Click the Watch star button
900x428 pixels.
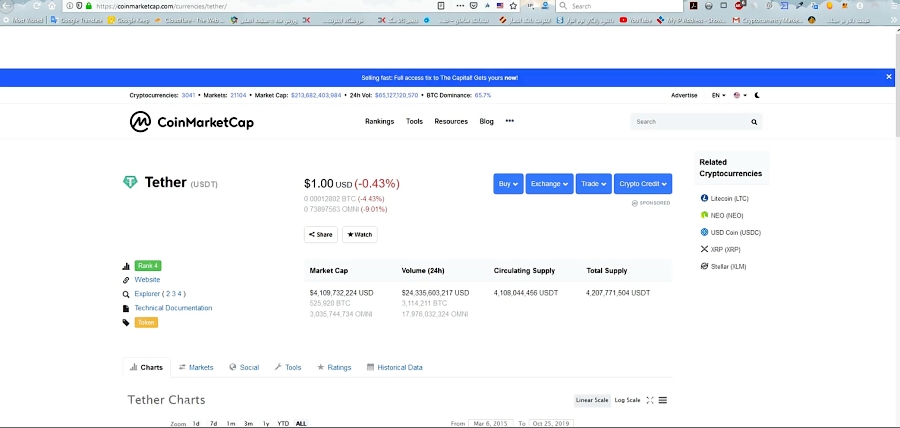(x=360, y=235)
